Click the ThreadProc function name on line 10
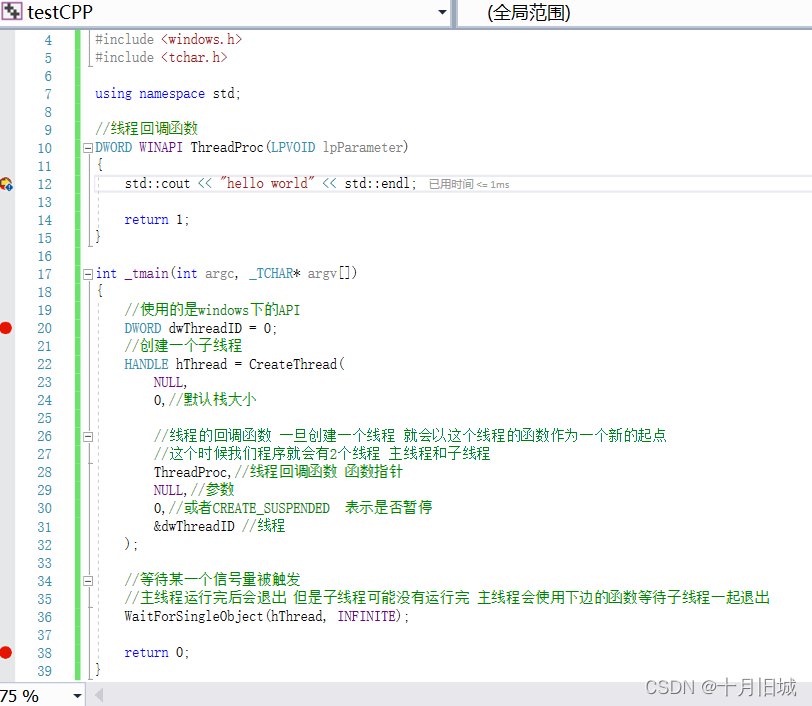Screen dimensions: 812x706 227,148
